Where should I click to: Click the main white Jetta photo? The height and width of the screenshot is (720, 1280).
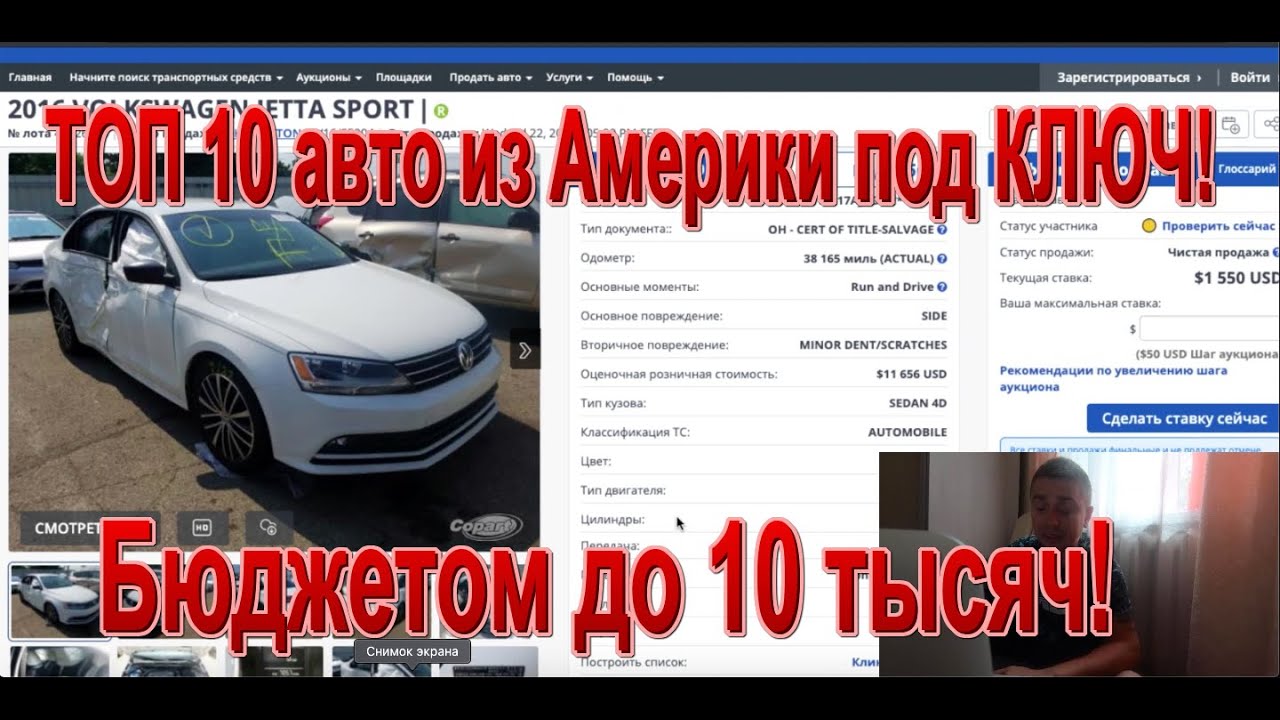point(274,350)
